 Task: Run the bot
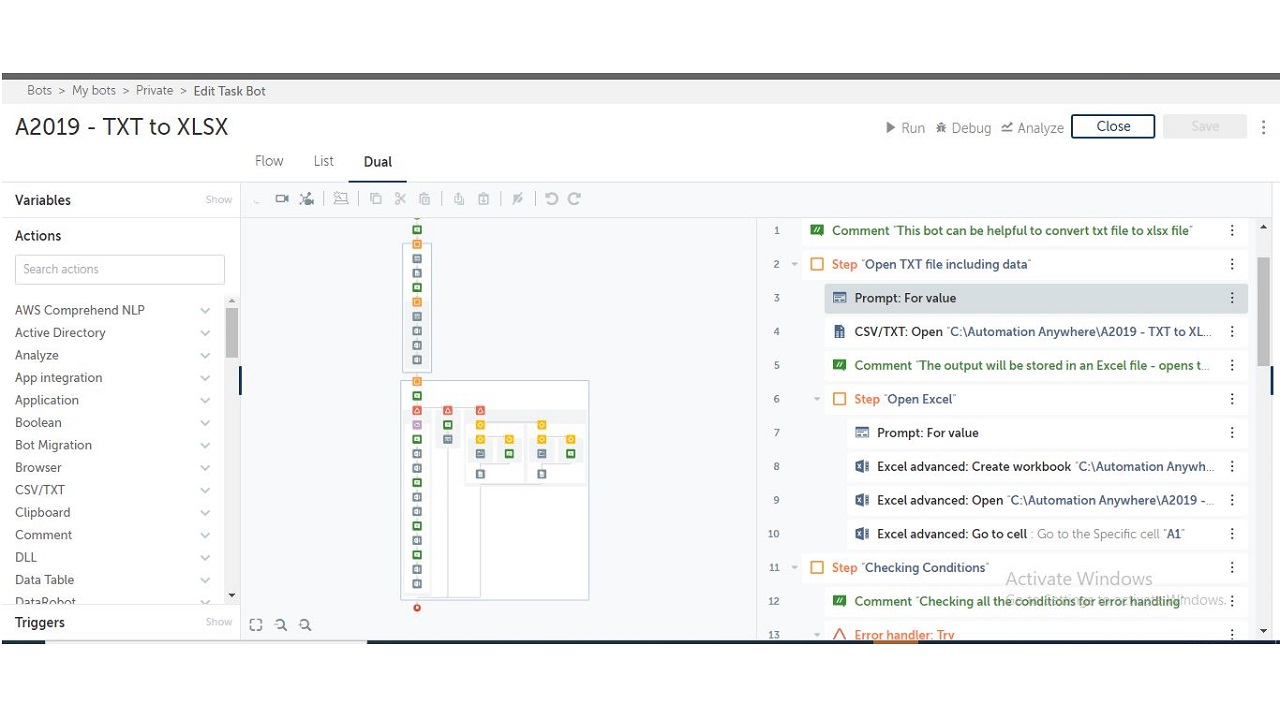(x=905, y=128)
